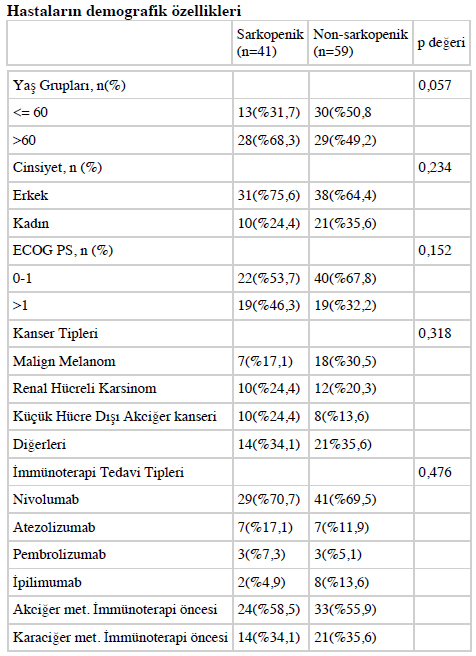
Task: Select the İpilimumab non-sarkopenik value 8(%13,6)
Action: point(342,582)
